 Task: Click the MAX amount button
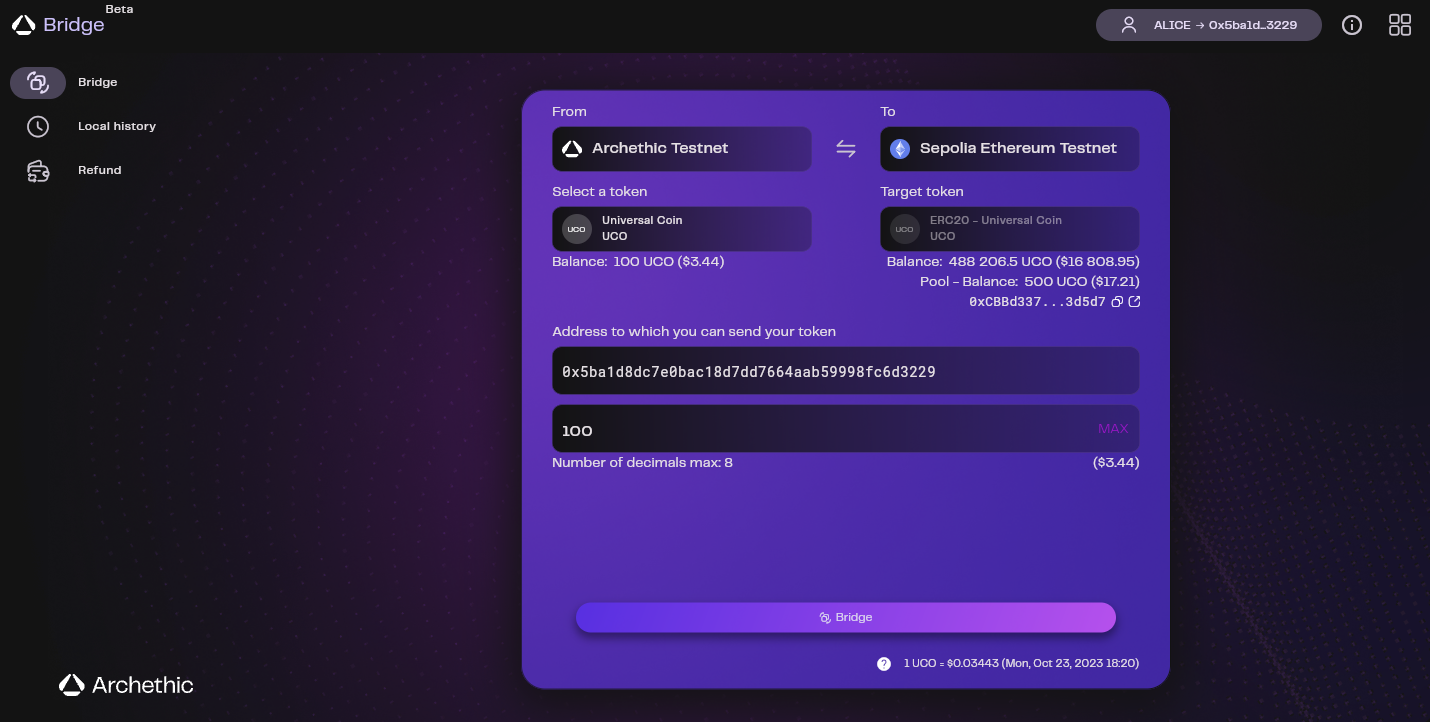[1113, 429]
